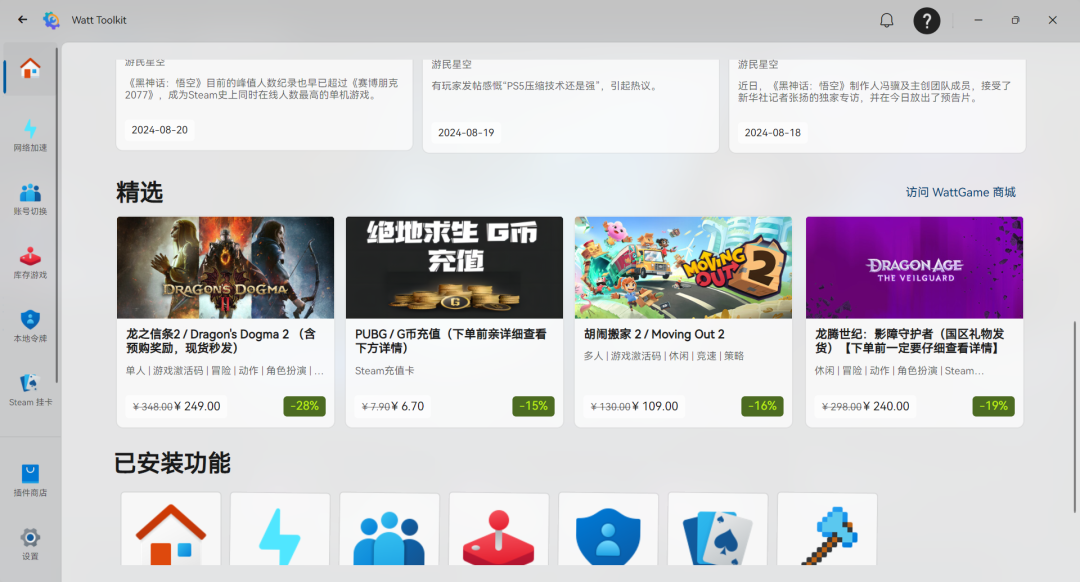1080x582 pixels.
Task: Click the 龙之信条2 / Dragon's Dogma 2 title
Action: pyautogui.click(x=220, y=341)
